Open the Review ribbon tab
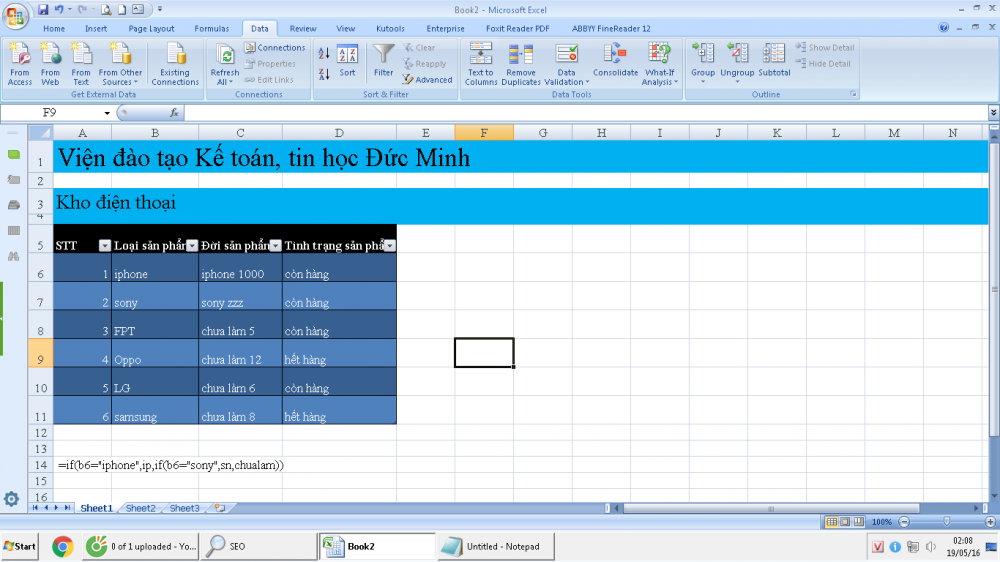 [303, 28]
